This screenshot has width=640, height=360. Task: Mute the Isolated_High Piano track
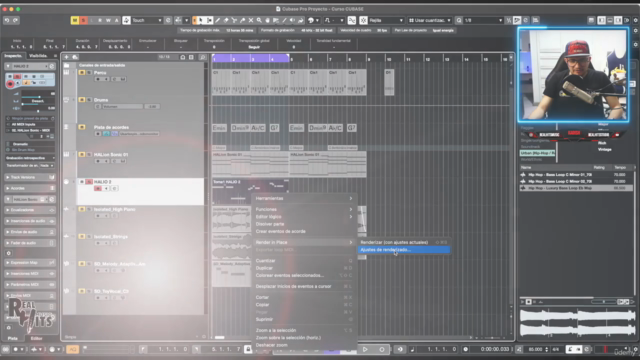82,209
